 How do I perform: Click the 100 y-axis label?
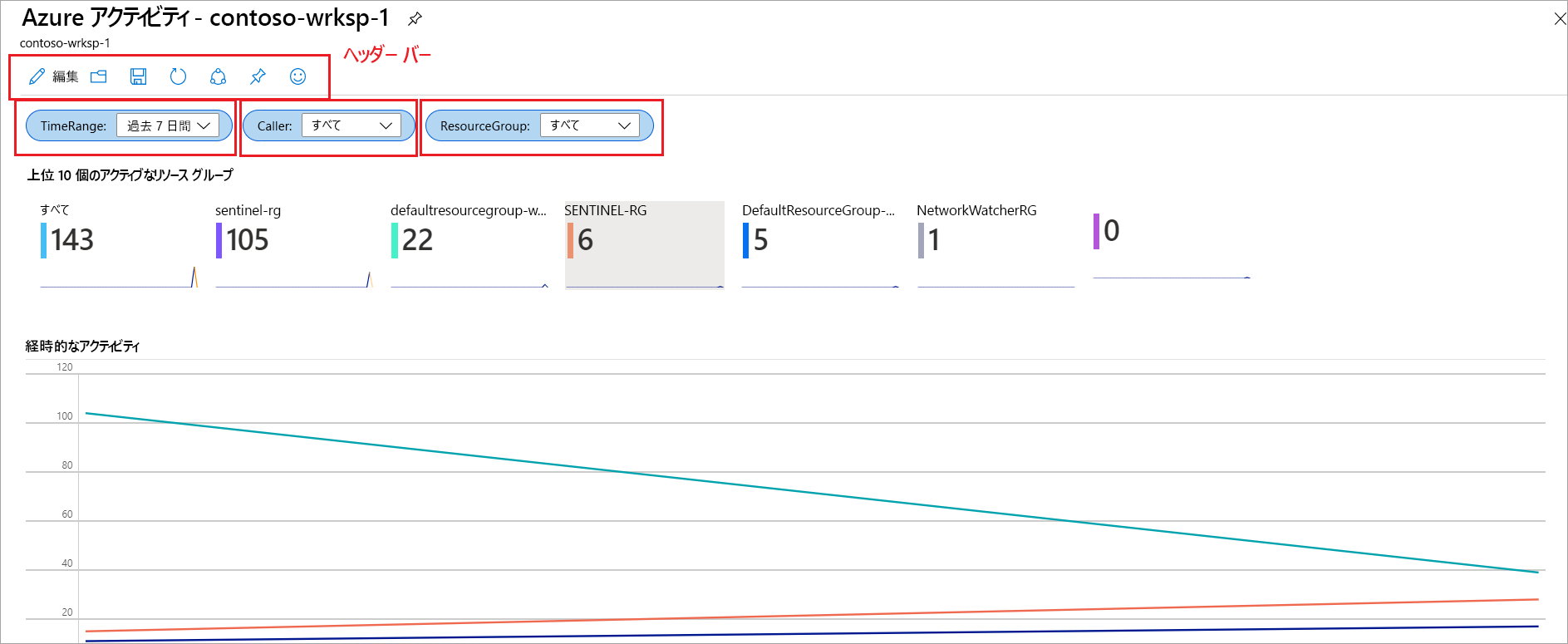click(x=65, y=416)
